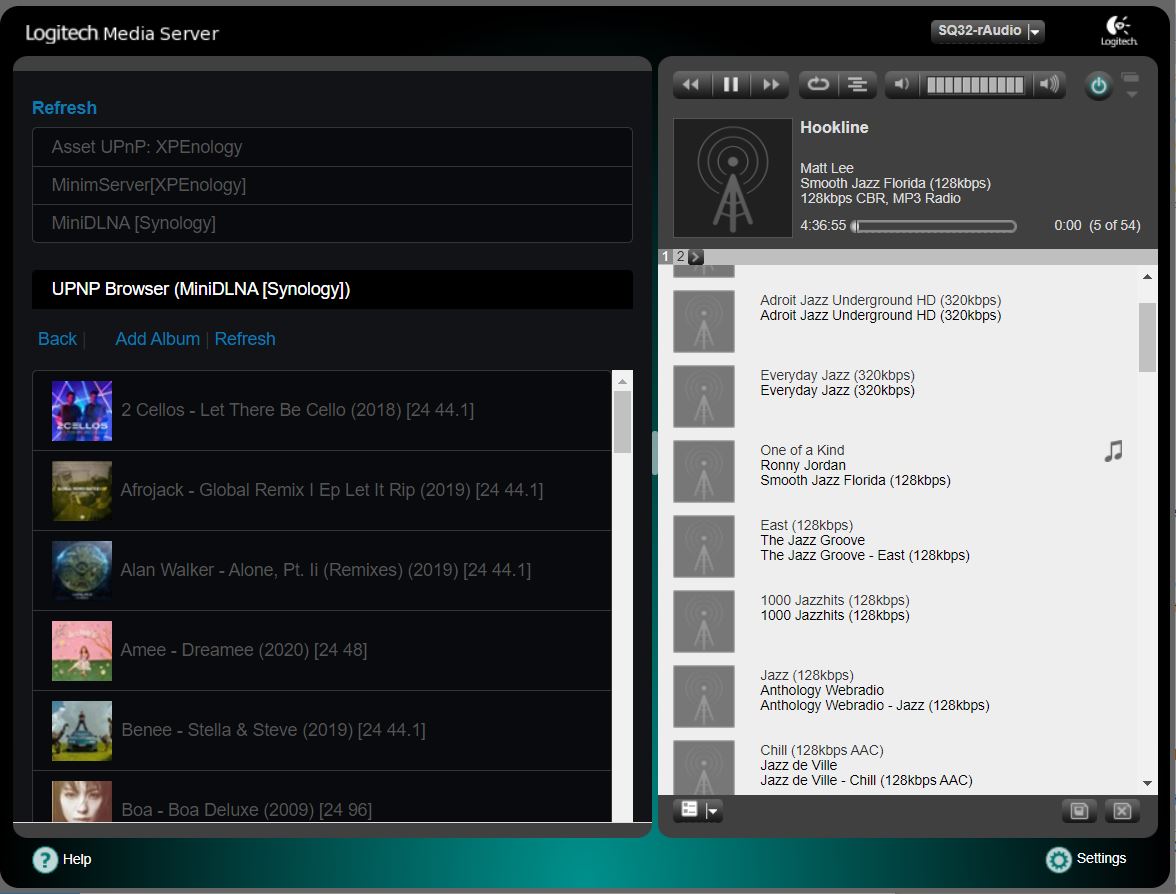
Task: Select MinimServer[XPEnology] server
Action: pos(332,185)
